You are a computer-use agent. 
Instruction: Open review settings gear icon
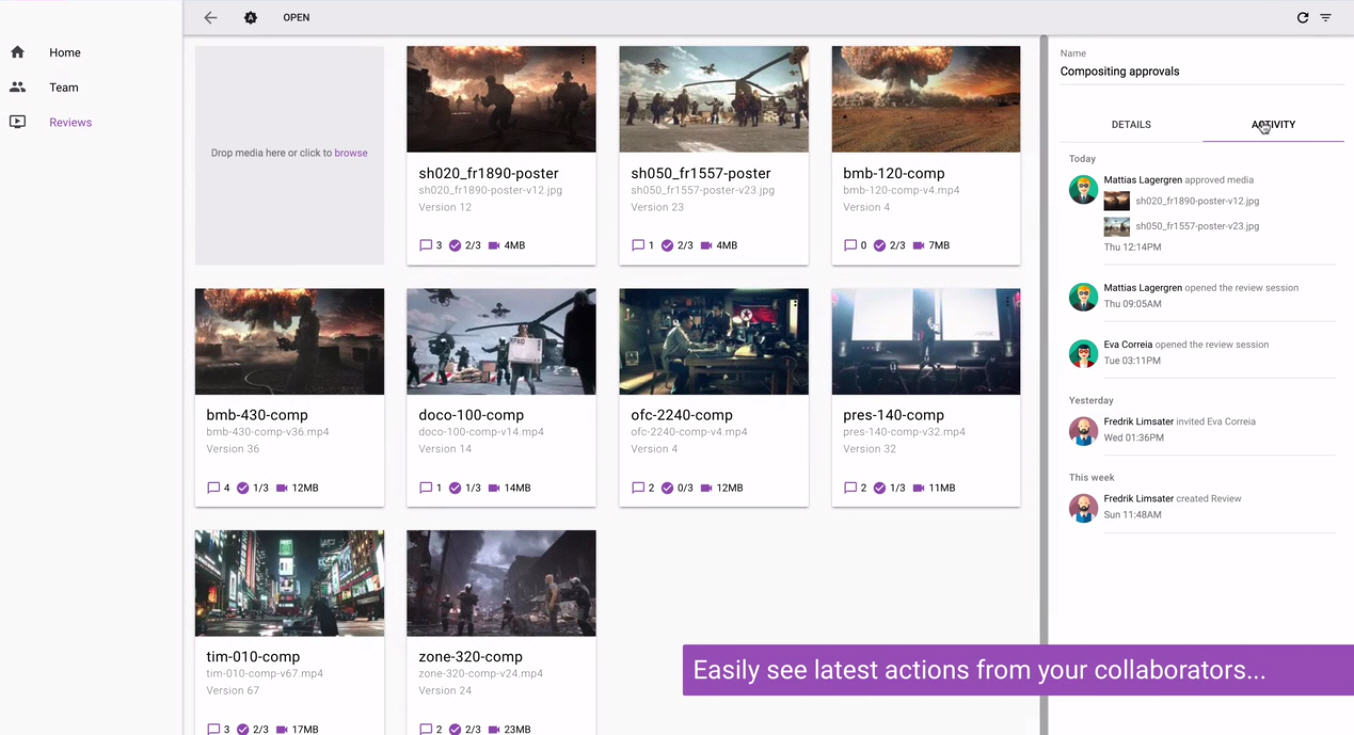click(251, 18)
